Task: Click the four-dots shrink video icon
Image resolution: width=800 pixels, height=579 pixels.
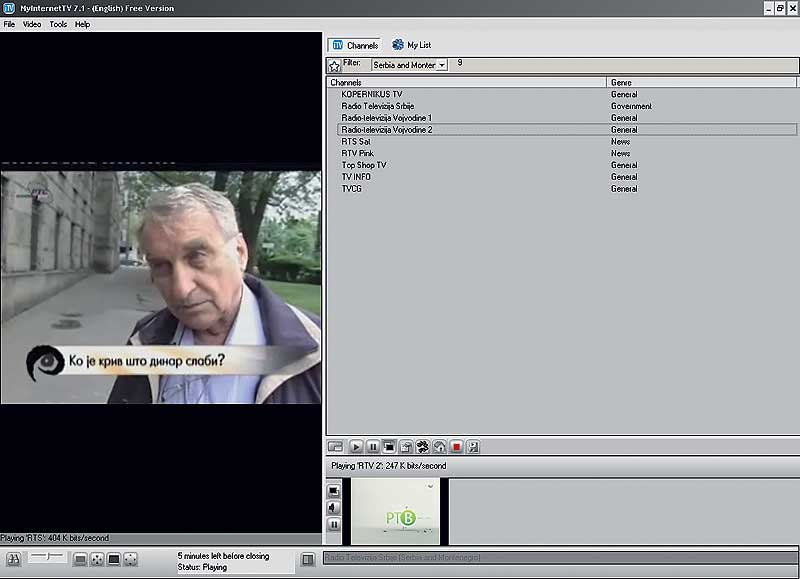Action: (x=131, y=560)
